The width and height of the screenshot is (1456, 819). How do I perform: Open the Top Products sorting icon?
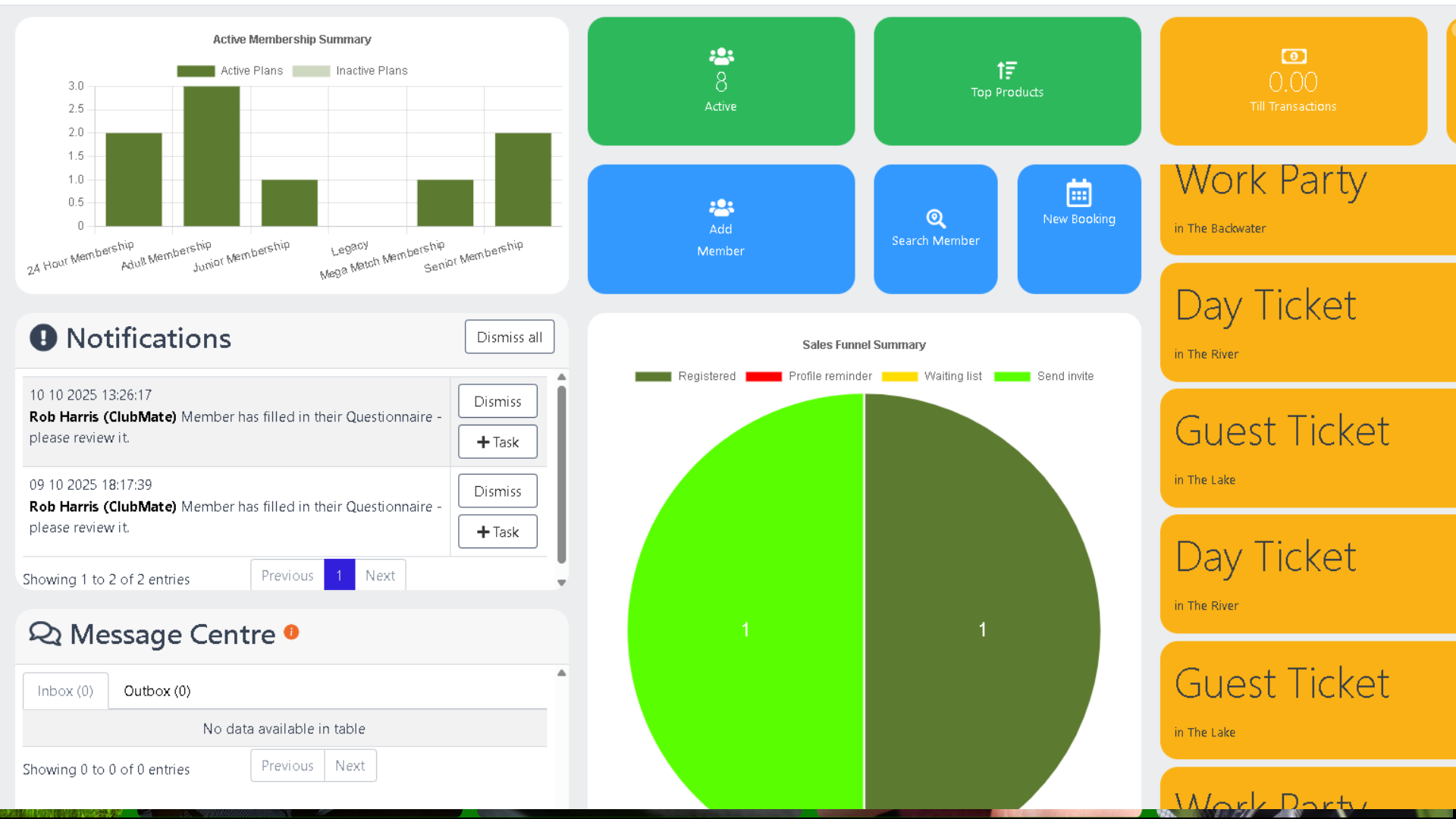click(1006, 71)
